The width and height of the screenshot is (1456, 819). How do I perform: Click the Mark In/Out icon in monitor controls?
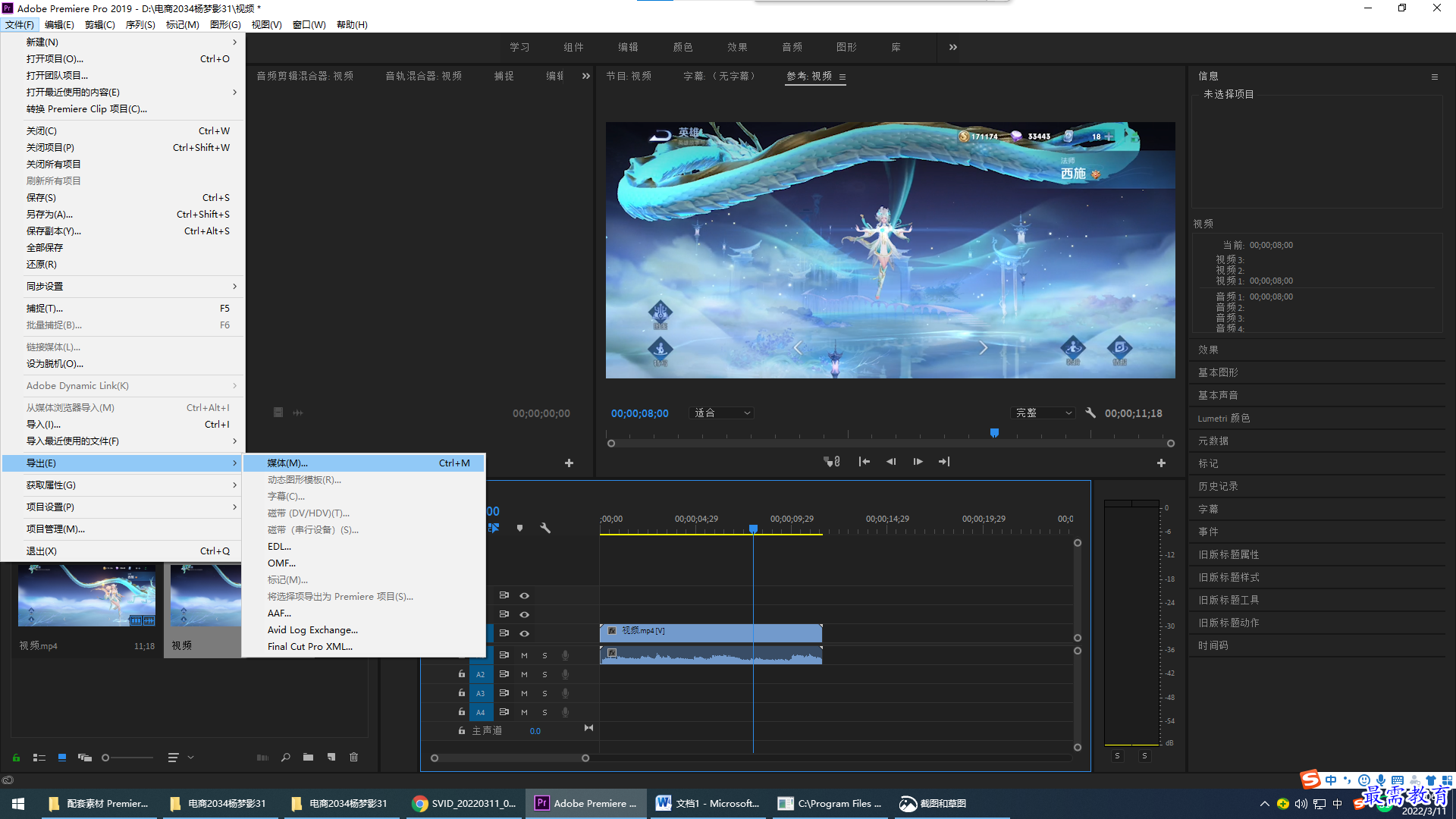click(832, 462)
